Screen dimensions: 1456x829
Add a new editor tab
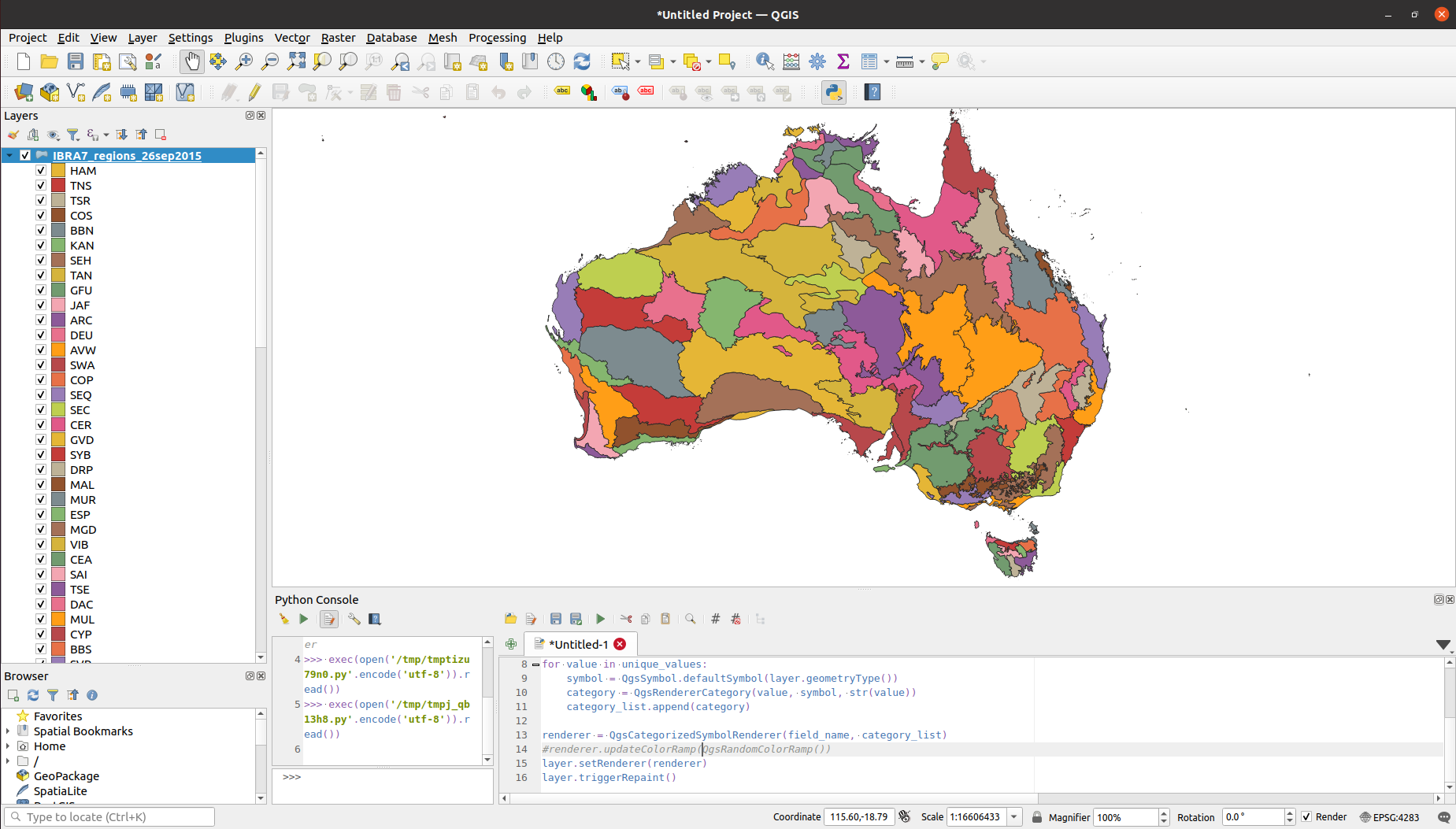(511, 644)
